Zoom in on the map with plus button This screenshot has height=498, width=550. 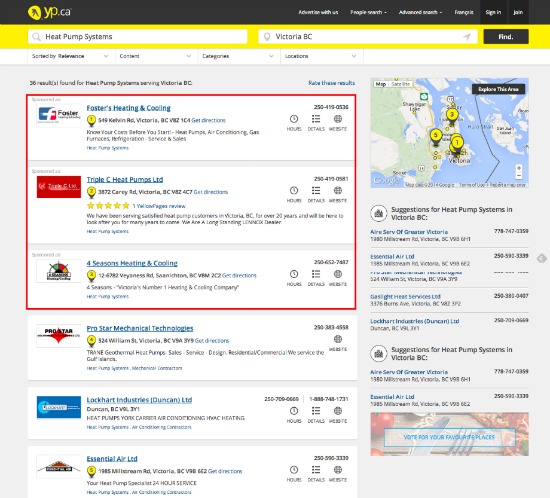pos(519,168)
